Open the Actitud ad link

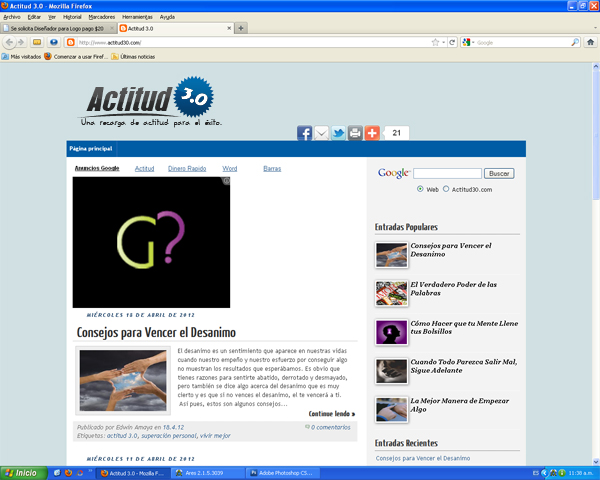tap(144, 168)
